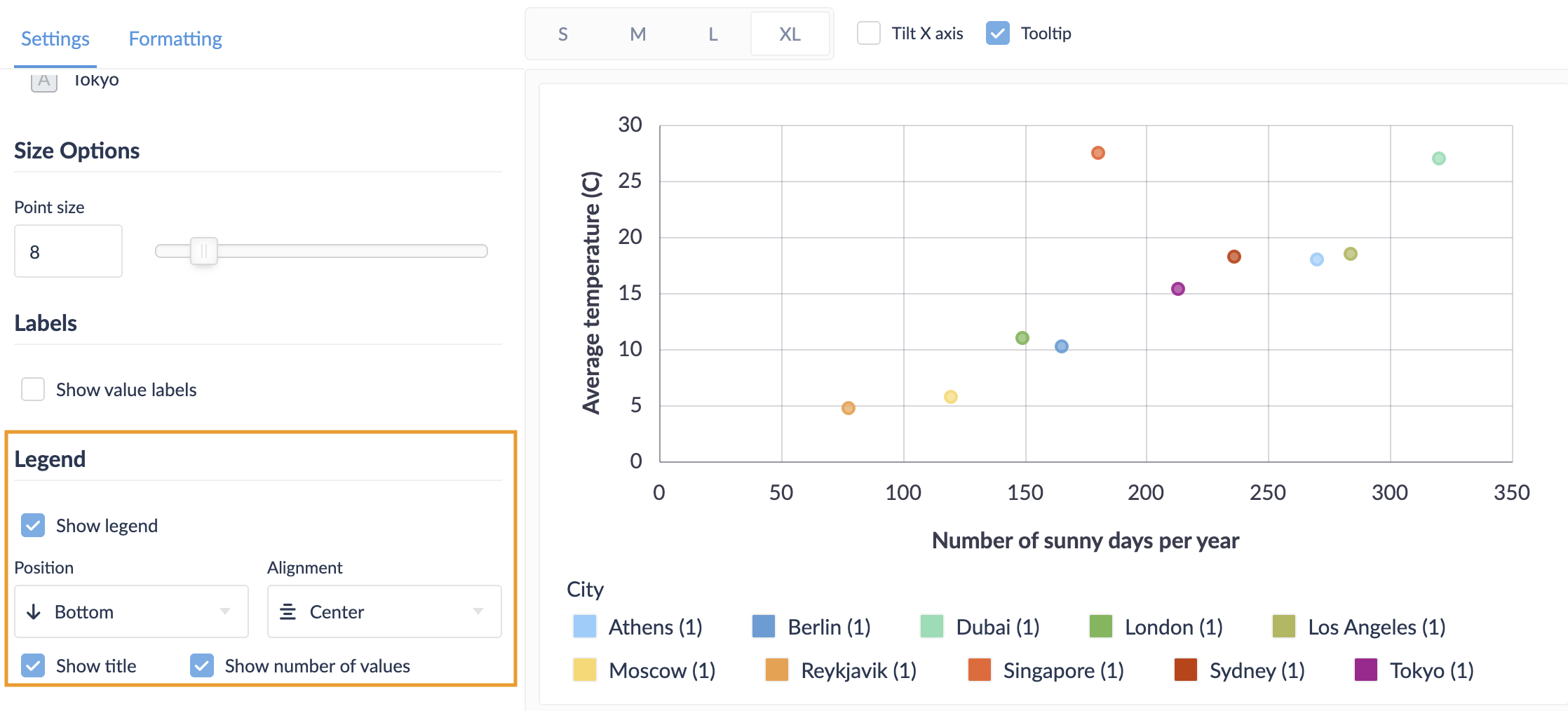
Task: Disable the Tooltip checkbox
Action: pyautogui.click(x=997, y=33)
